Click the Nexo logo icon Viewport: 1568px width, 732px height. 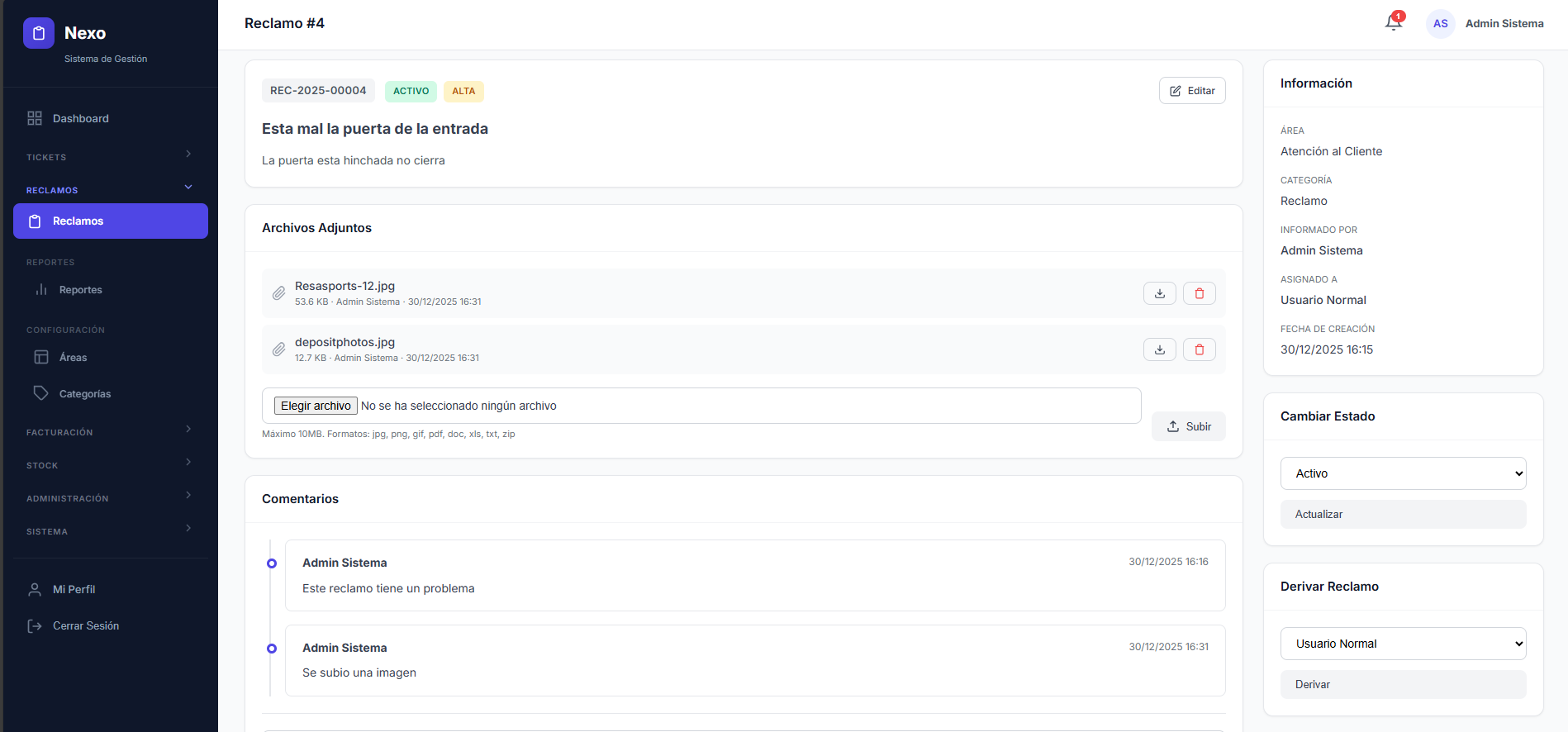tap(39, 33)
